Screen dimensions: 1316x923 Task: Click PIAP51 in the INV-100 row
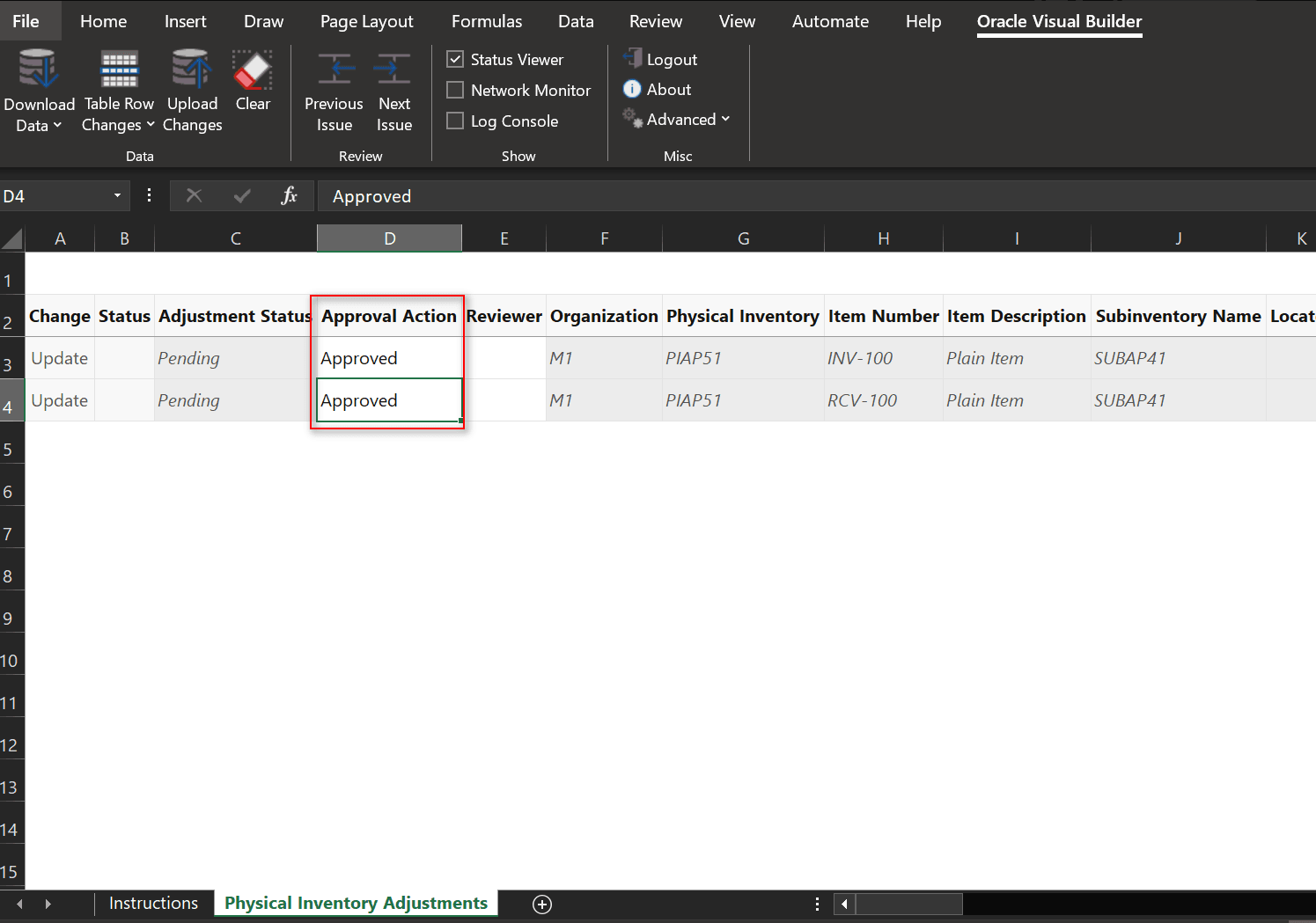743,358
